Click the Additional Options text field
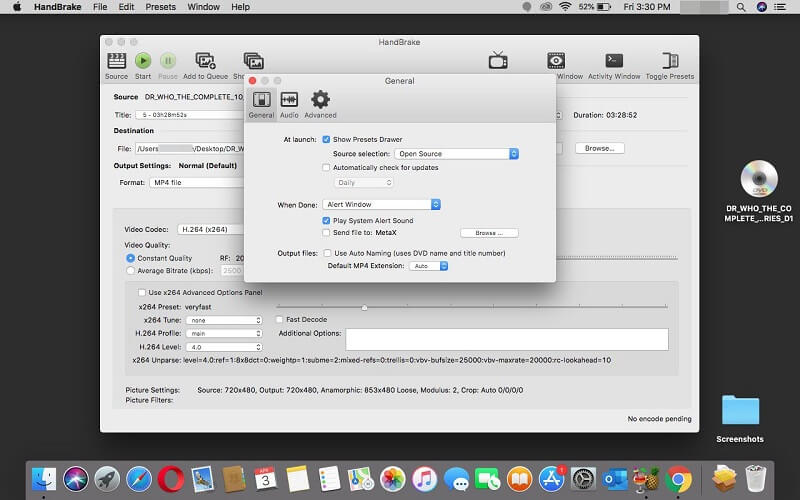 [507, 339]
